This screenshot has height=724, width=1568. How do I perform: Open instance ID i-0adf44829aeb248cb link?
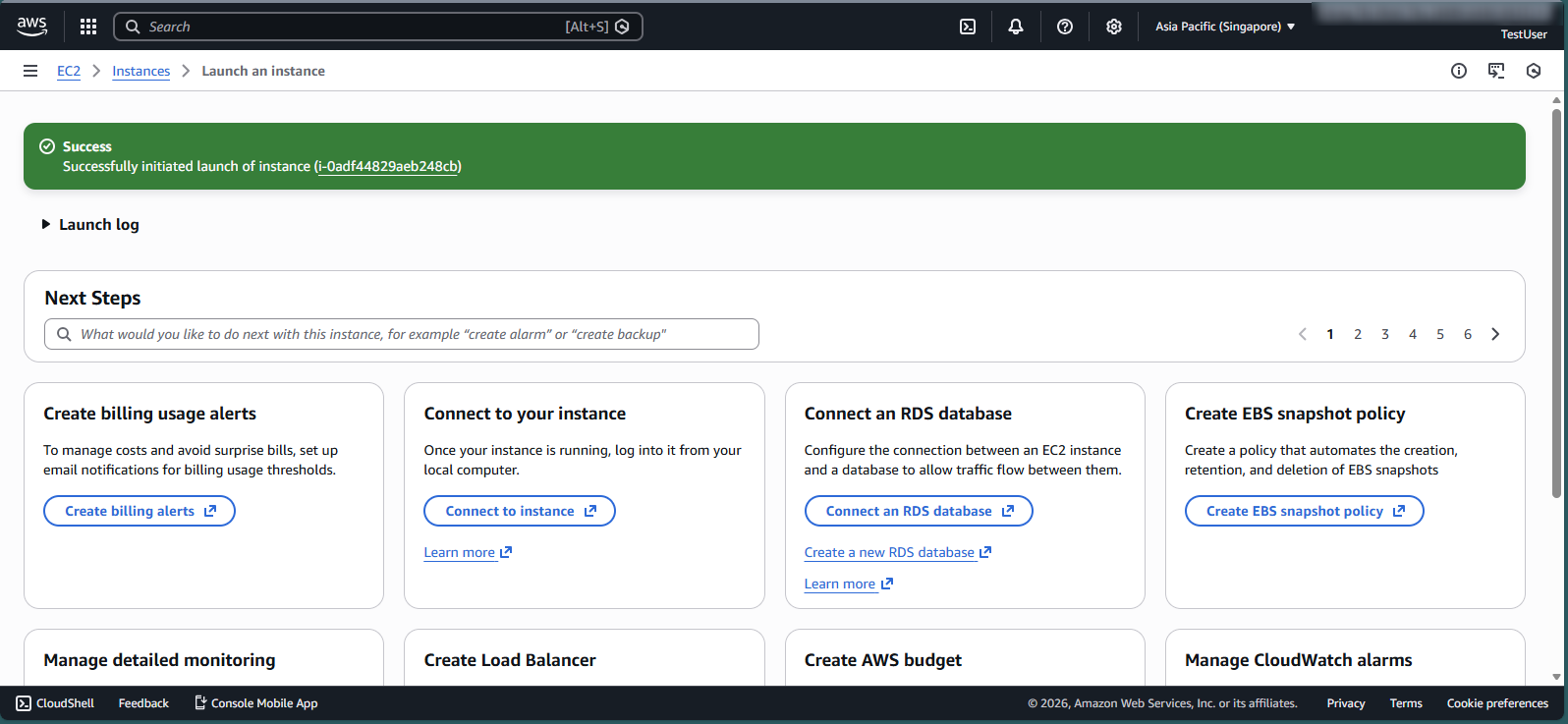(388, 166)
